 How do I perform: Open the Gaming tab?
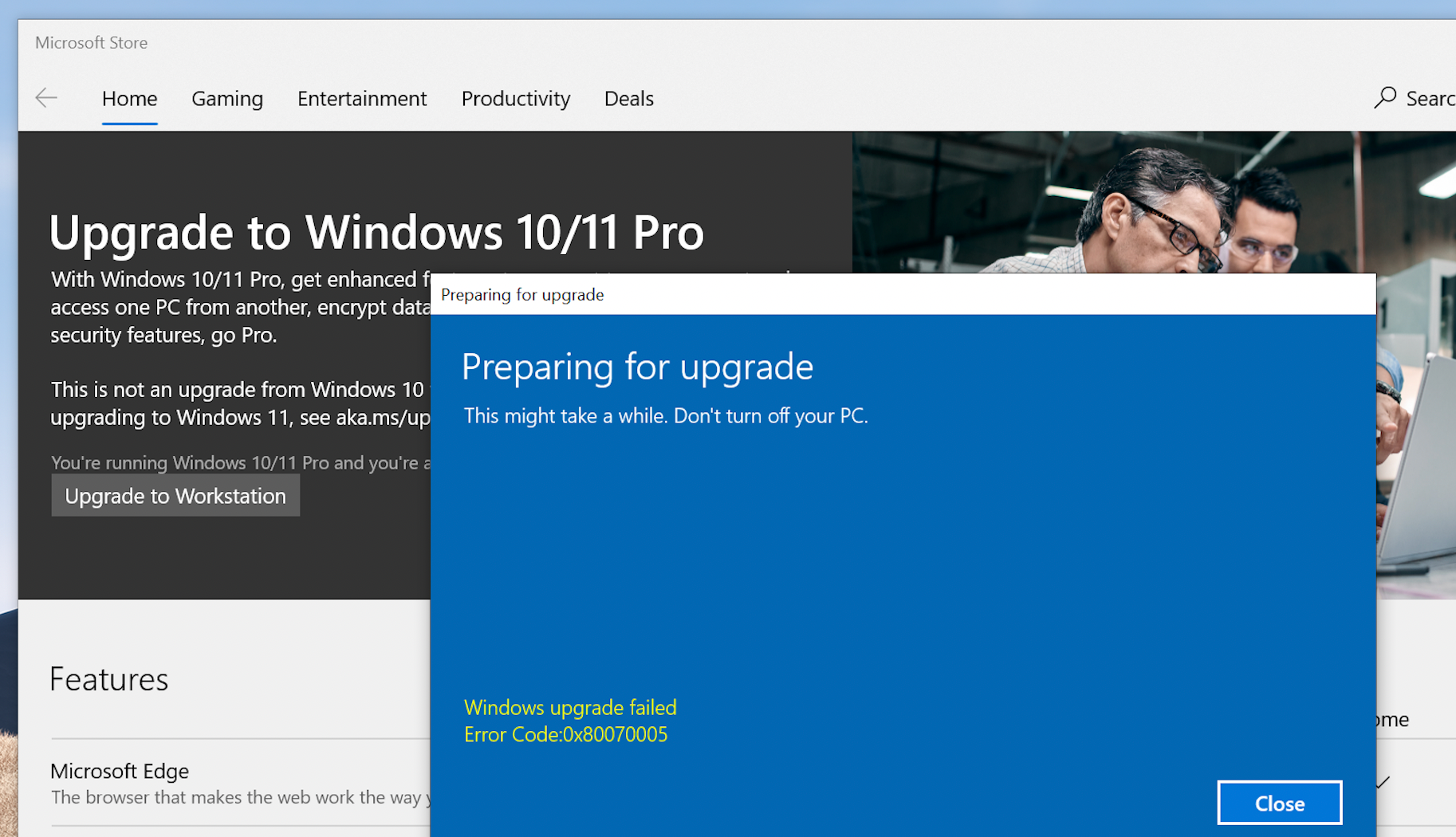[227, 99]
